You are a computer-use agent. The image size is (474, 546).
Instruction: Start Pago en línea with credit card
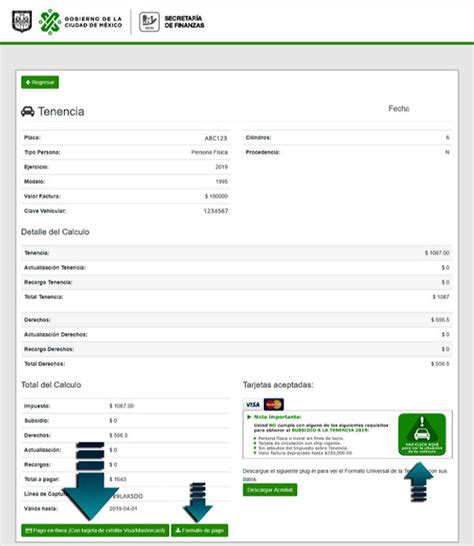(x=95, y=530)
